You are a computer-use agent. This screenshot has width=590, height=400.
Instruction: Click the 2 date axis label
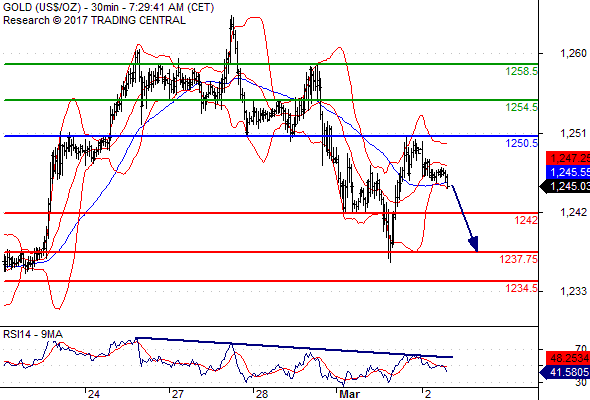click(x=428, y=394)
